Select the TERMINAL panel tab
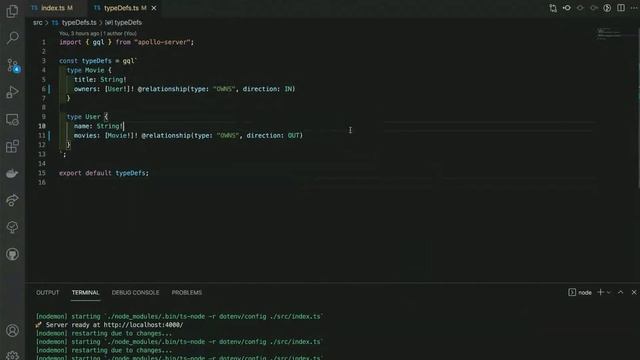This screenshot has width=640, height=360. [x=85, y=293]
